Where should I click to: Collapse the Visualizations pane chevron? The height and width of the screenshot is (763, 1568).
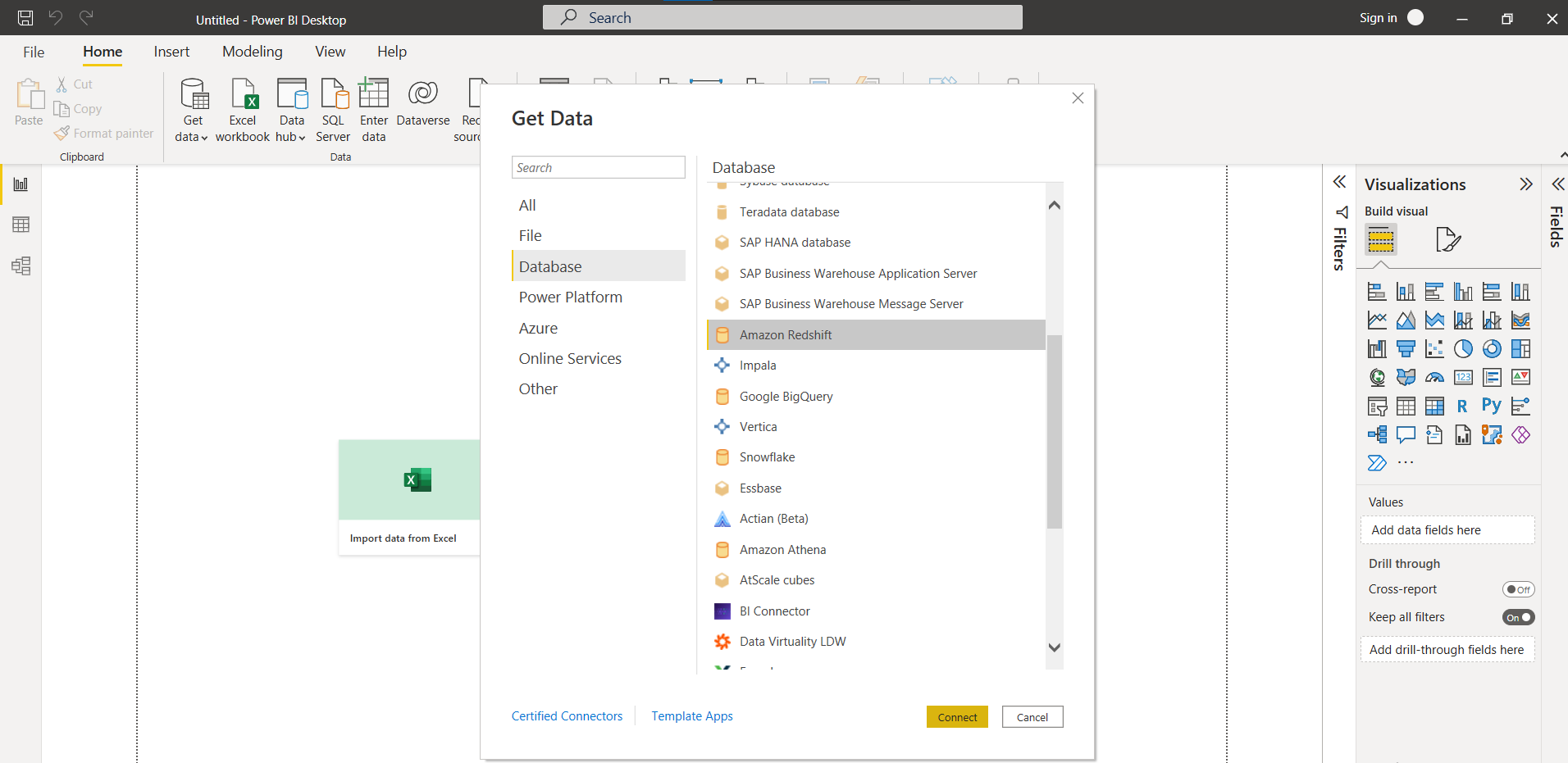(x=1525, y=184)
